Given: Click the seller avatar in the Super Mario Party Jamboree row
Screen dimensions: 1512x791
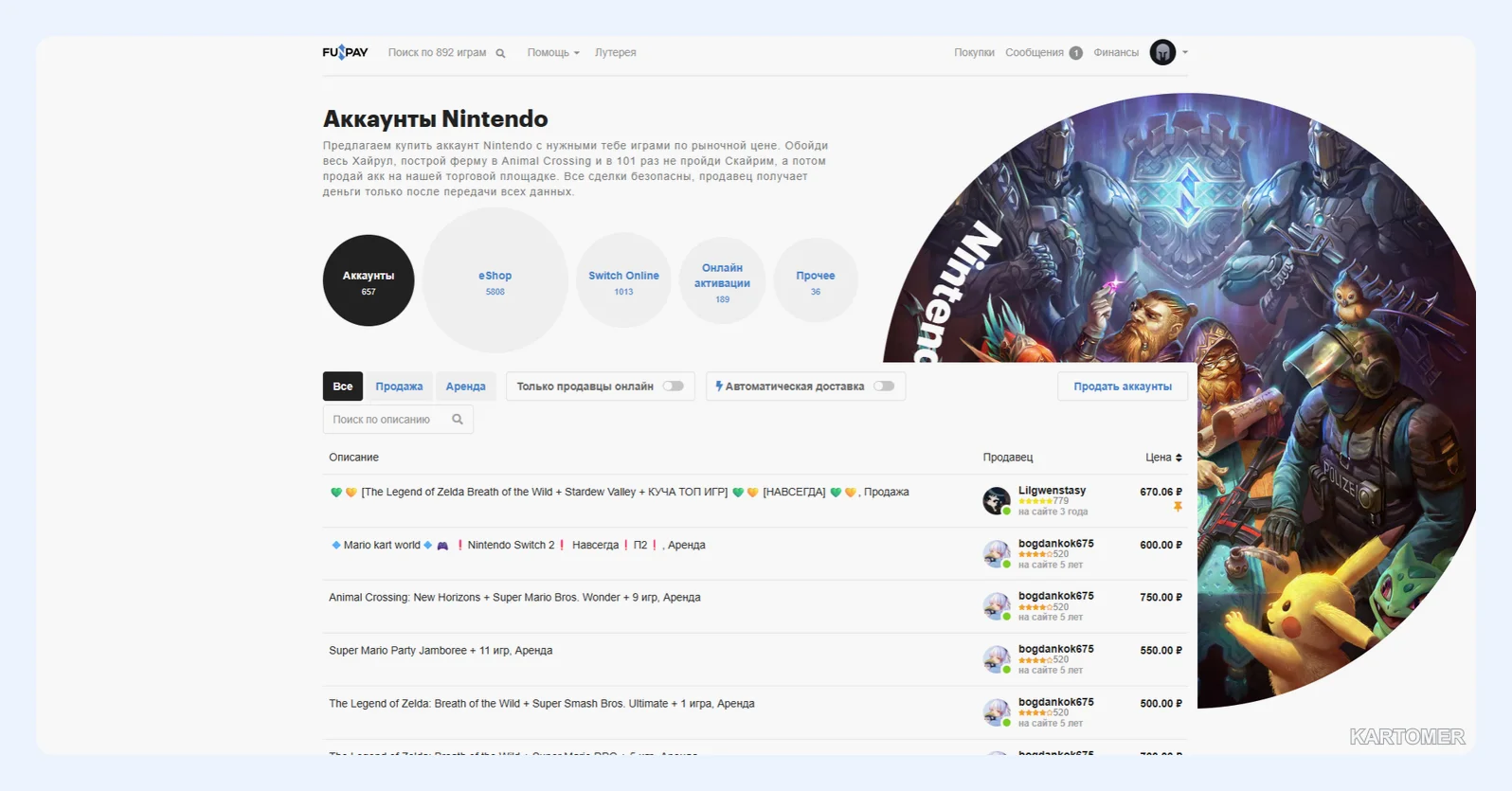Looking at the screenshot, I should (996, 659).
